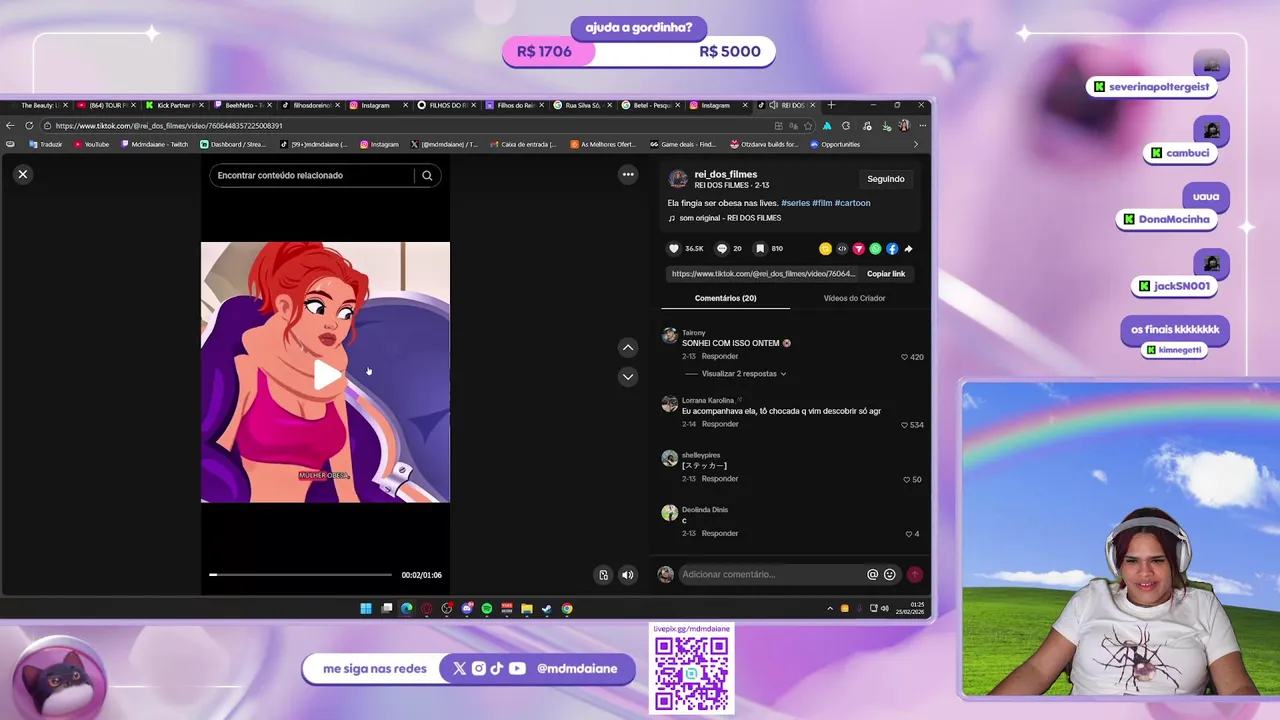1280x720 pixels.
Task: Click the yellow repost icon
Action: click(825, 248)
